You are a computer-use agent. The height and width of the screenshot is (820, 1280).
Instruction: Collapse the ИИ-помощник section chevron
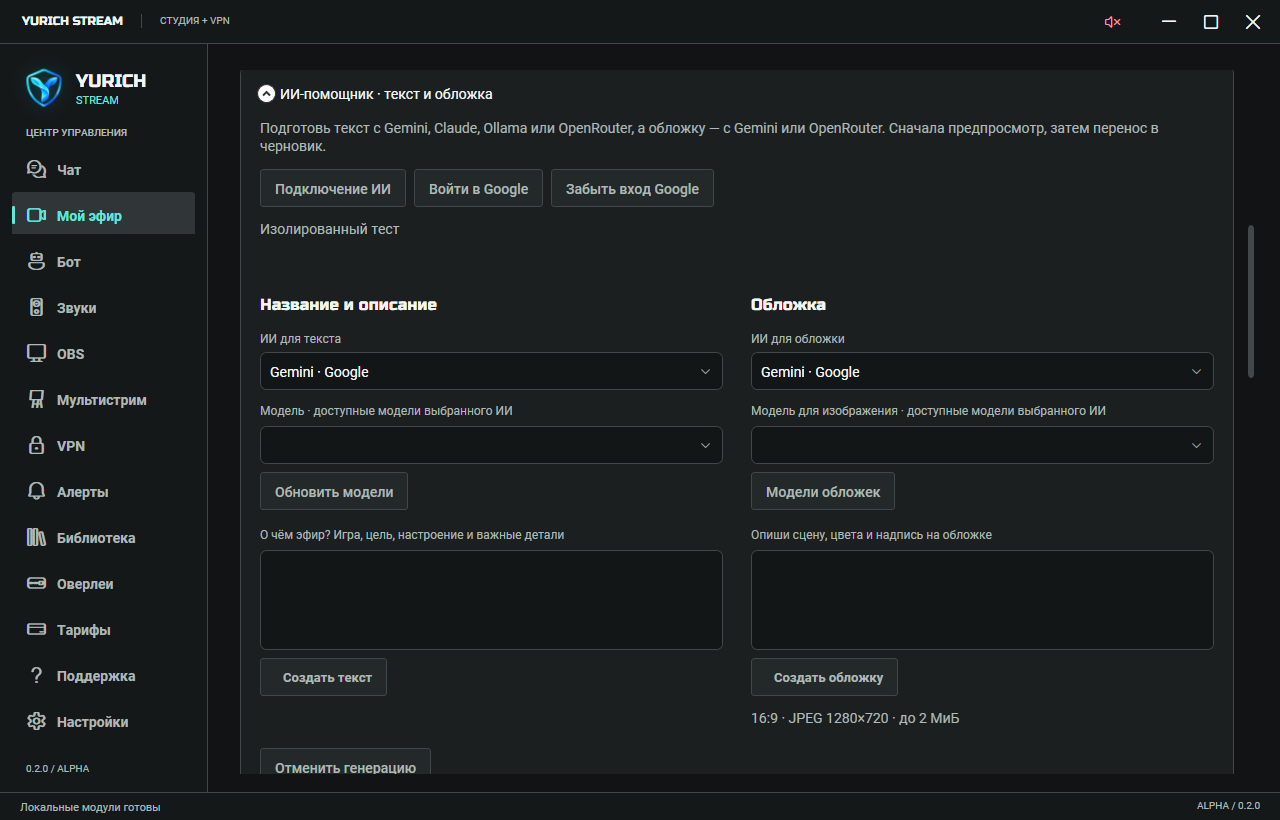266,94
